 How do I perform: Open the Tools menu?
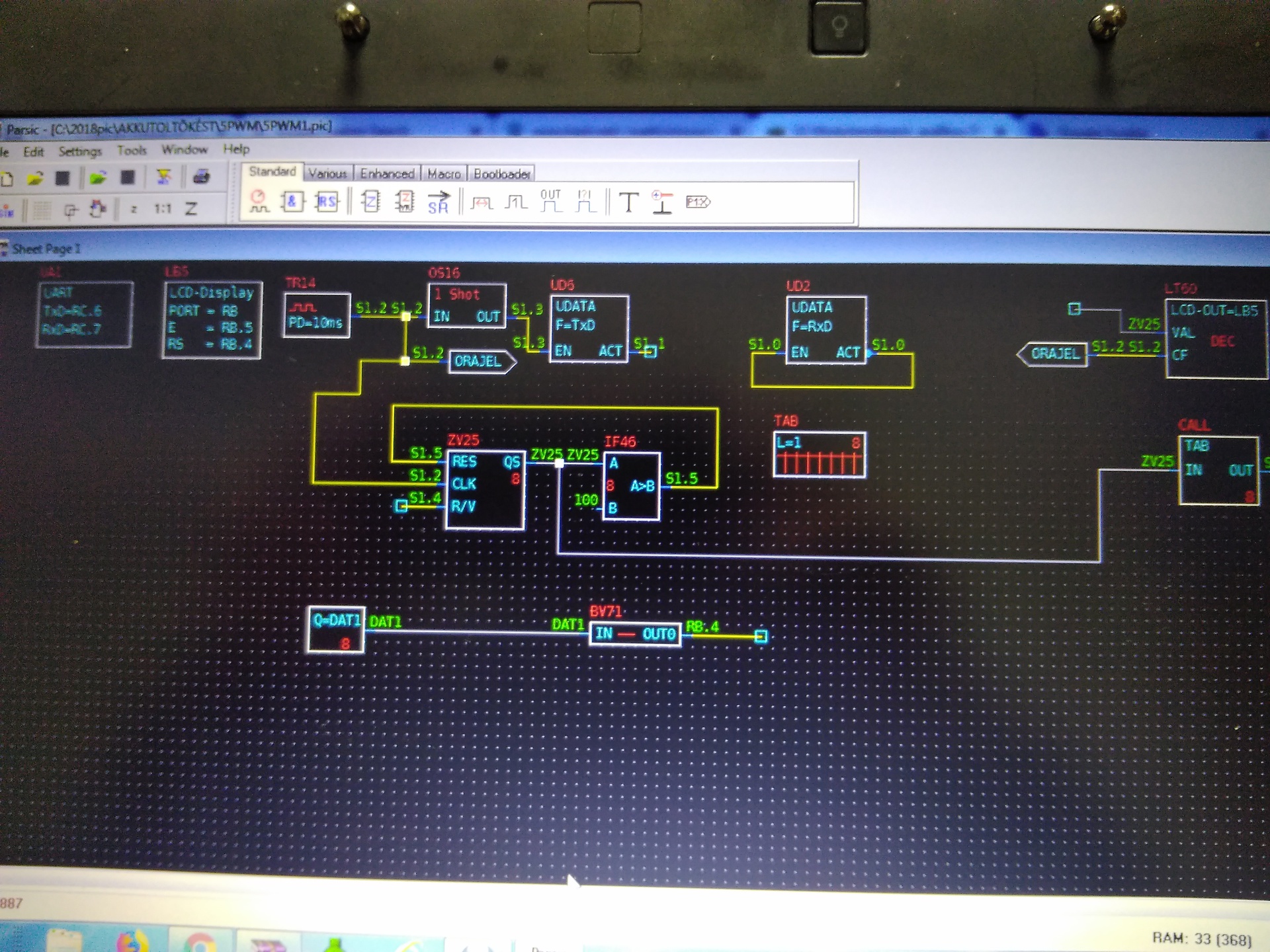coord(132,151)
